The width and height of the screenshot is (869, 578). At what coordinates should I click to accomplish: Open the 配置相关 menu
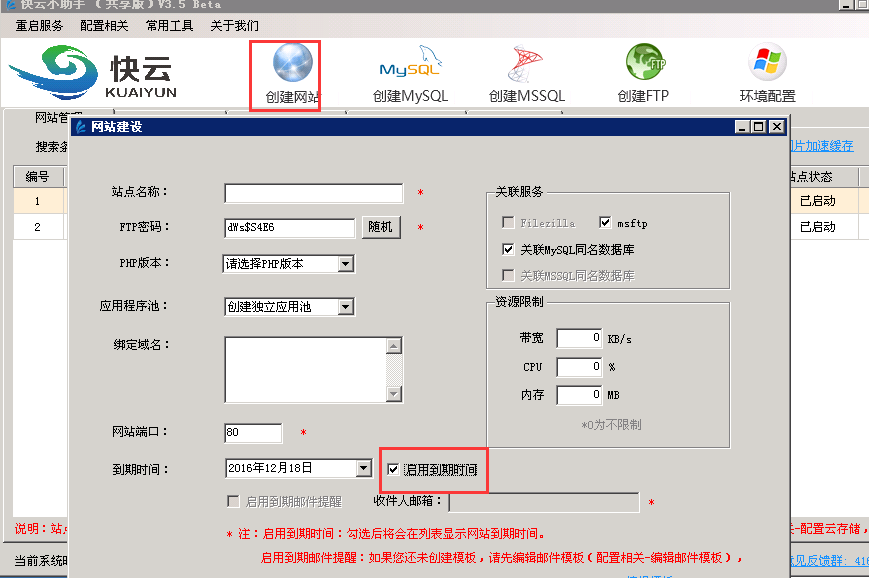[x=103, y=26]
